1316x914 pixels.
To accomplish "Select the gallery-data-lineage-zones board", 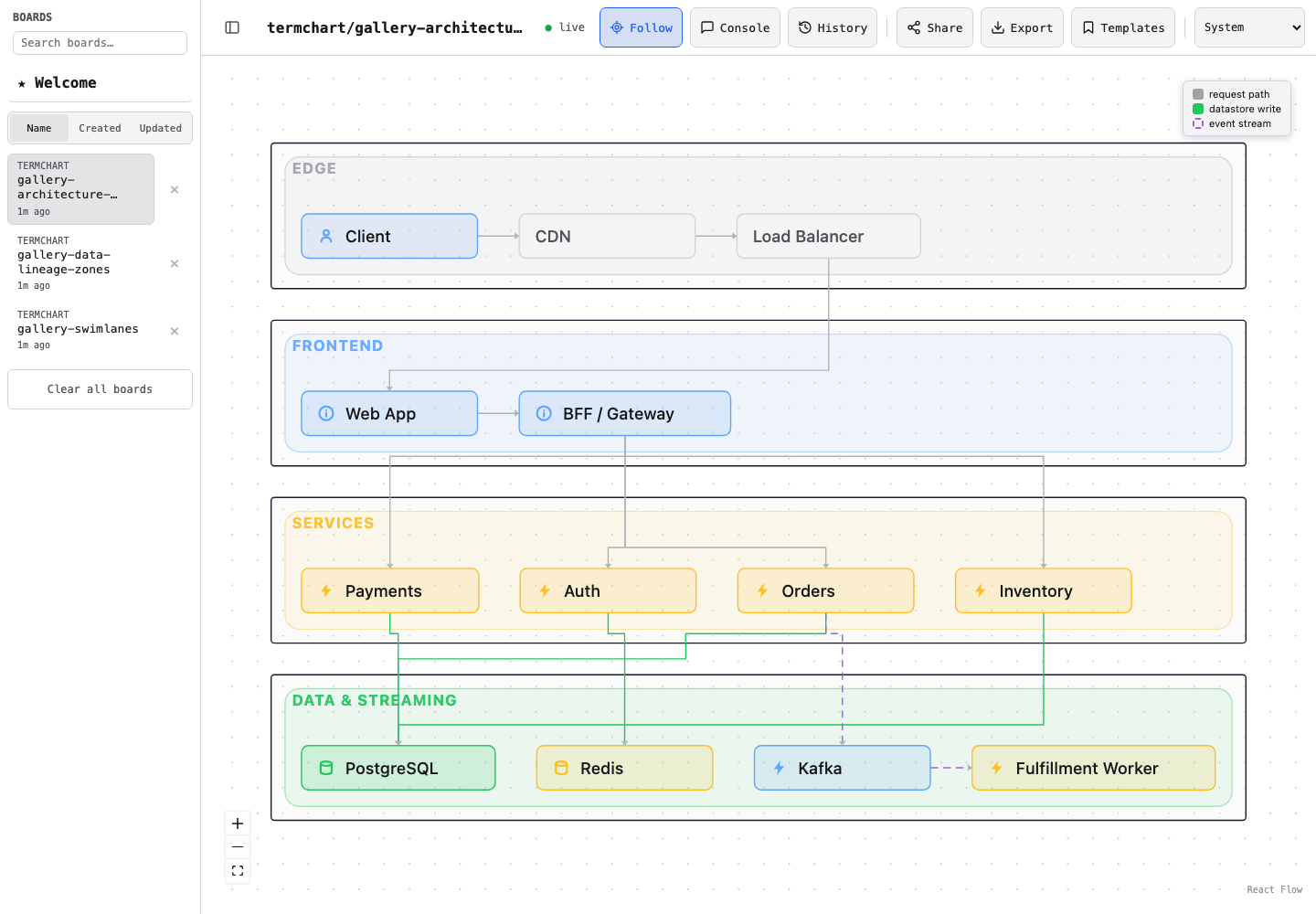I will coord(80,263).
